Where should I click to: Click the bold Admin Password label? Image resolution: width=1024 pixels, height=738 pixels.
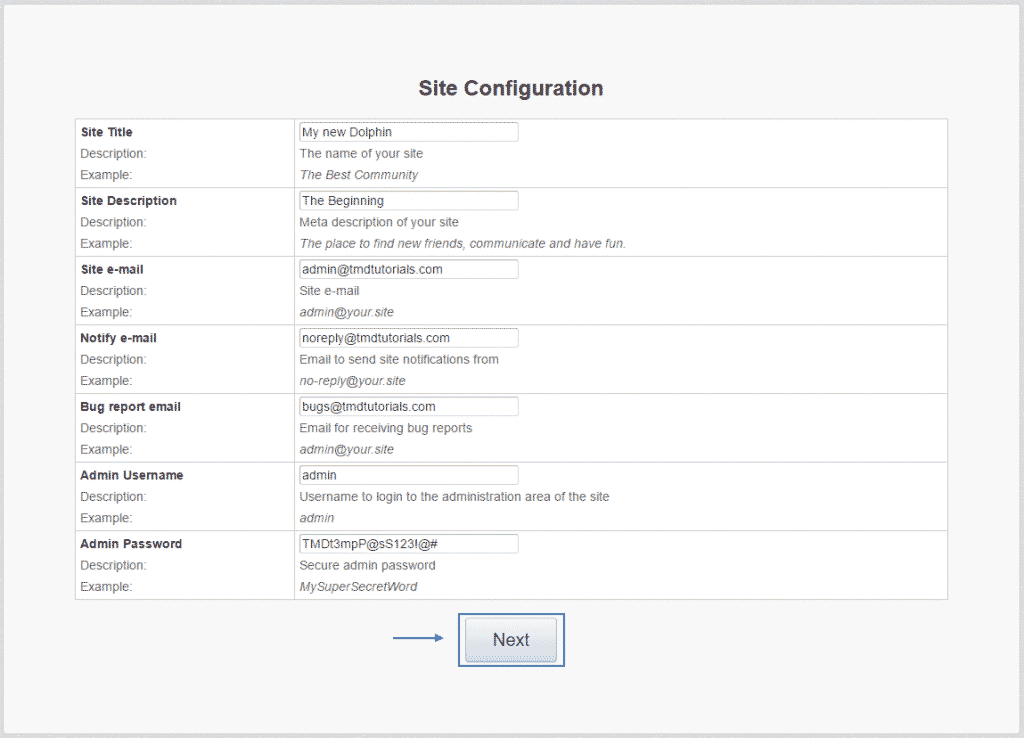click(131, 544)
